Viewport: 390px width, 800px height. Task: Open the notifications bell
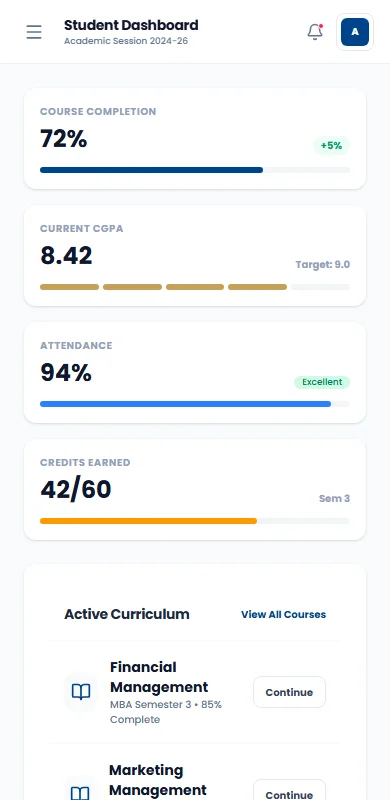(x=315, y=32)
